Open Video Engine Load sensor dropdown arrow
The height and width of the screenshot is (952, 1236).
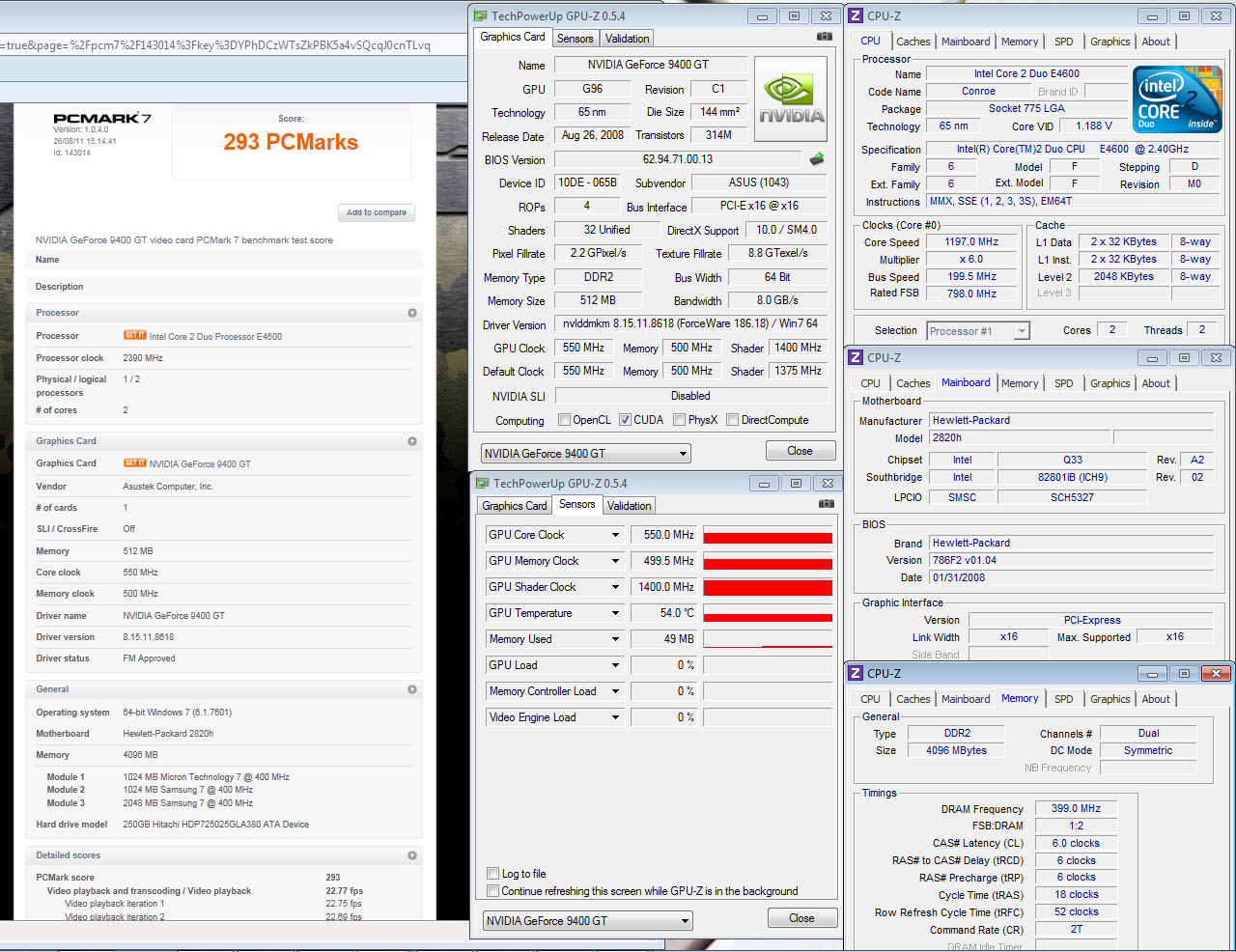(x=615, y=717)
